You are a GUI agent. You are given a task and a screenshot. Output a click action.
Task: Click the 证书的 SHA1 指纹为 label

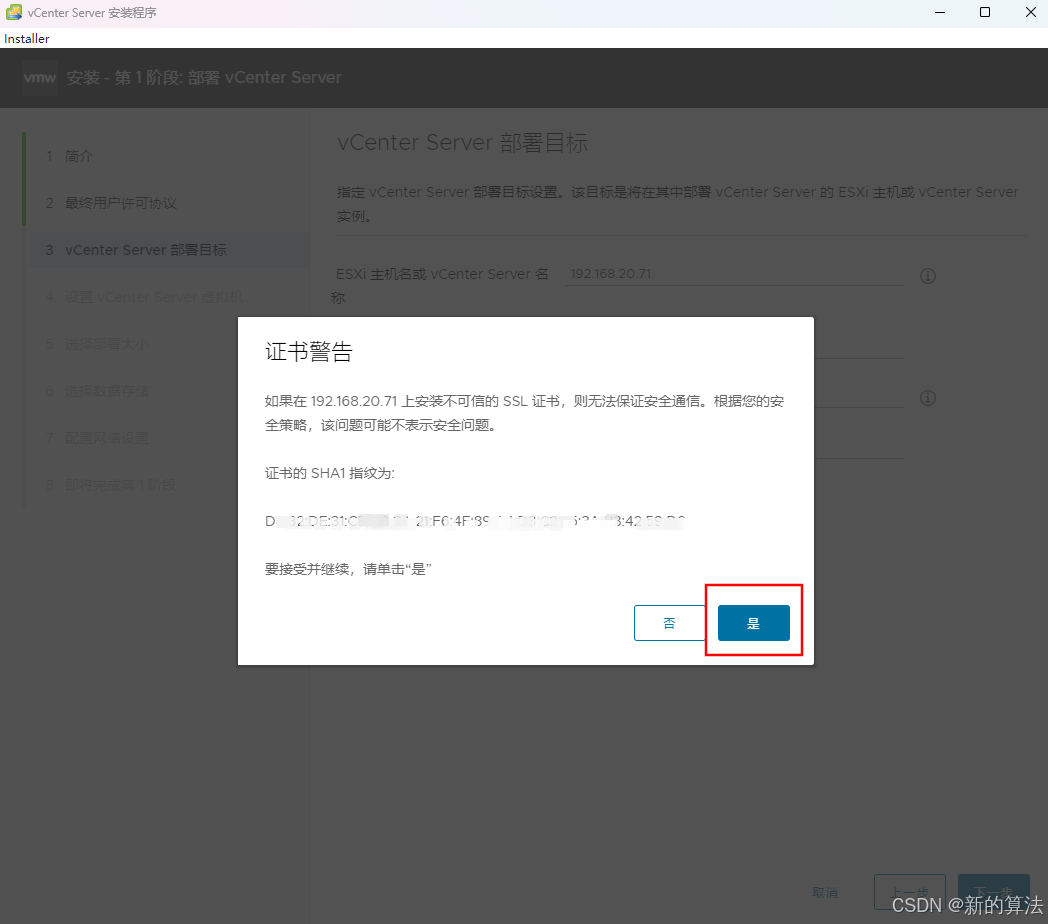(x=330, y=473)
